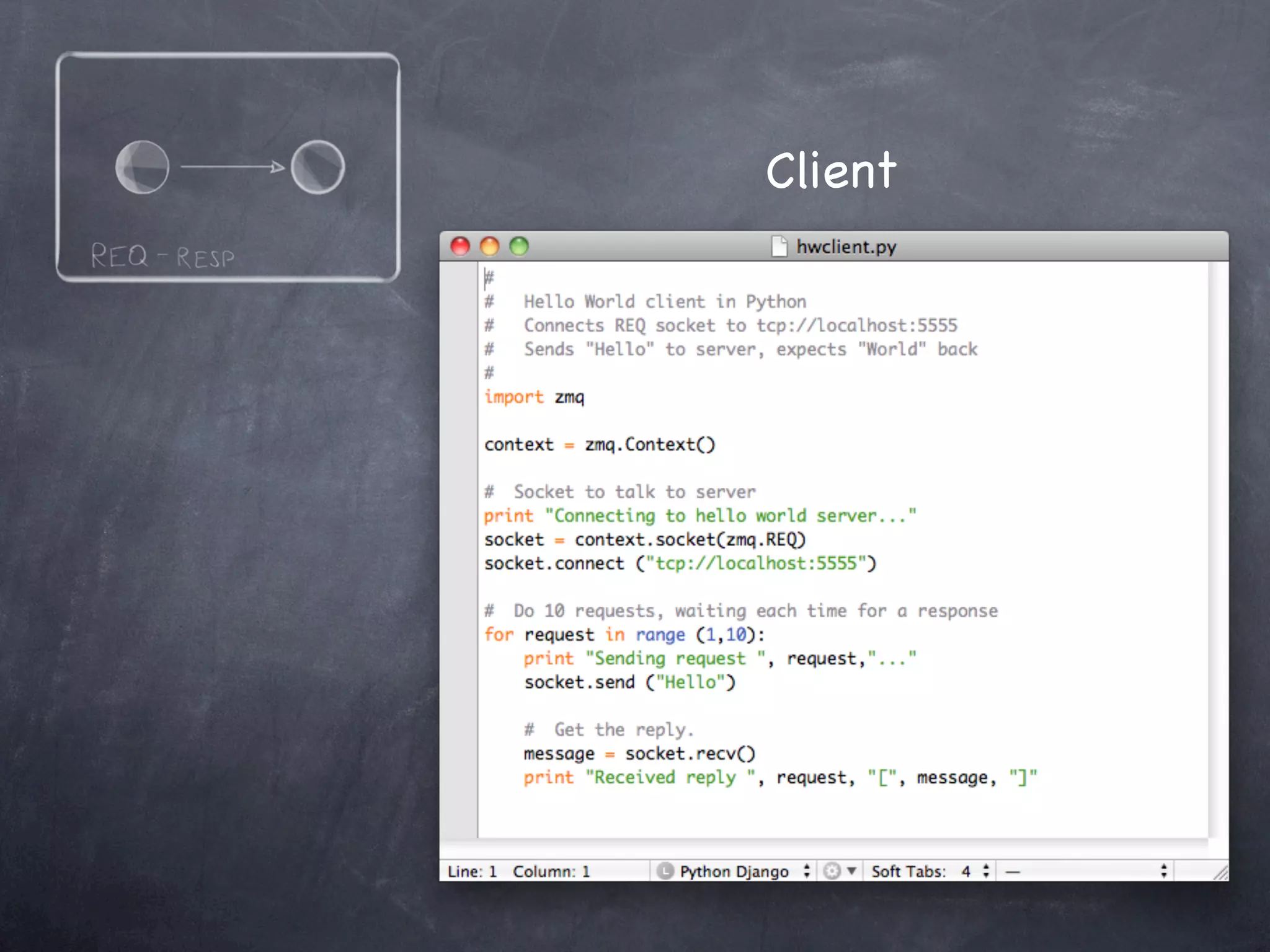1270x952 pixels.
Task: Click the gutter left of the import zmq line
Action: (x=459, y=397)
